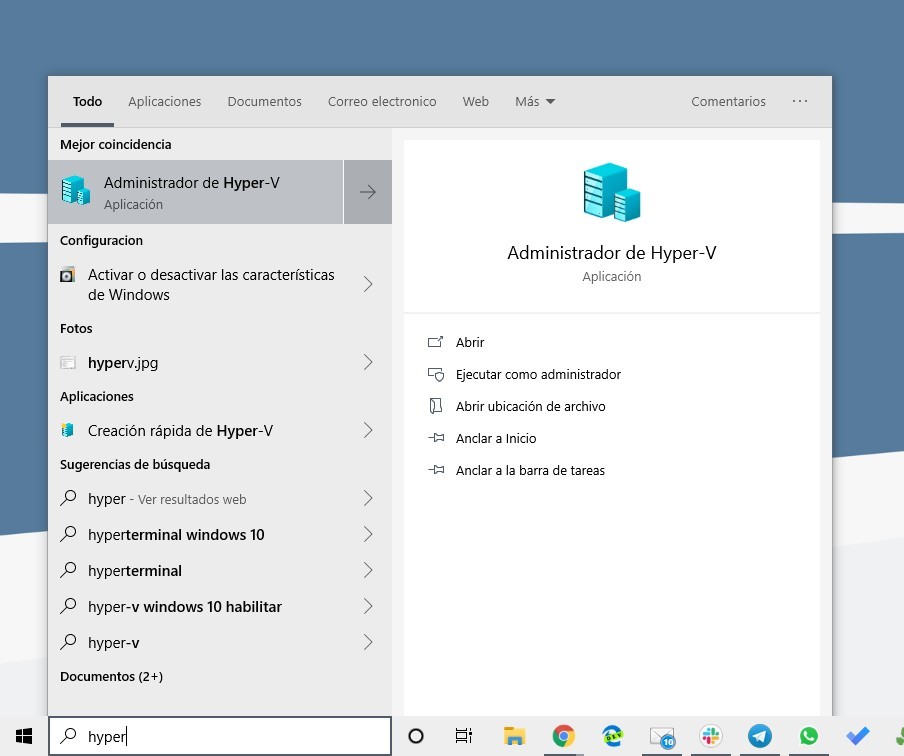Select the Todo tab
904x756 pixels.
point(87,101)
